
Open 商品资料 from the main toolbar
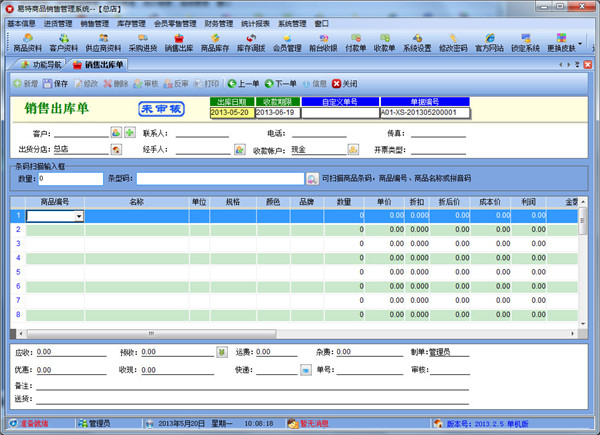(28, 42)
